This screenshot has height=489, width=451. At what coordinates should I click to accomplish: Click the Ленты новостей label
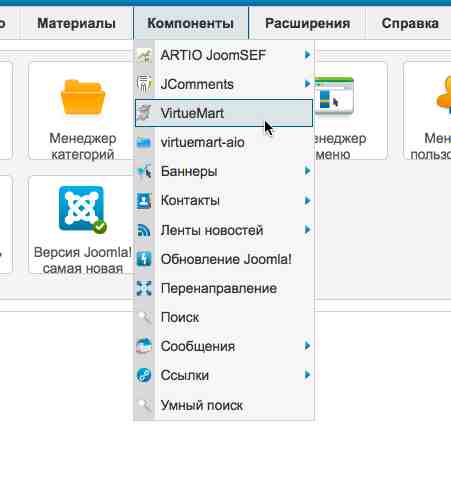point(212,230)
